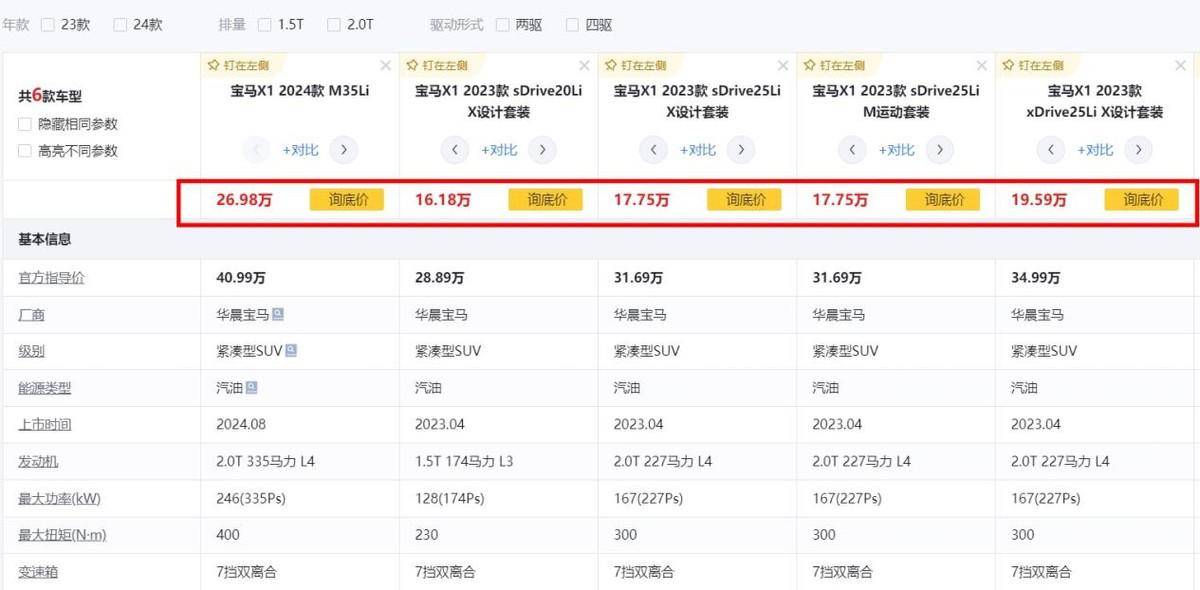Image resolution: width=1200 pixels, height=590 pixels.
Task: Open the 变速箱 parameter label
Action: [38, 572]
